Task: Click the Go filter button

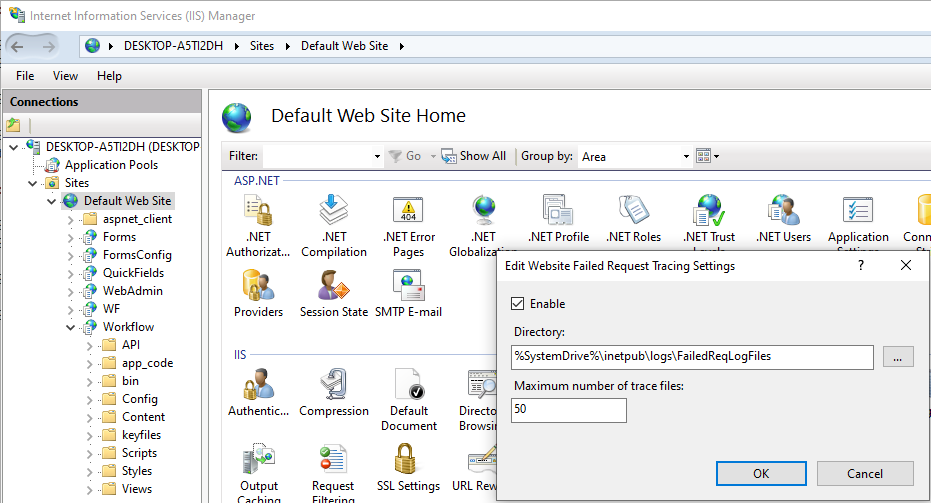Action: 405,156
